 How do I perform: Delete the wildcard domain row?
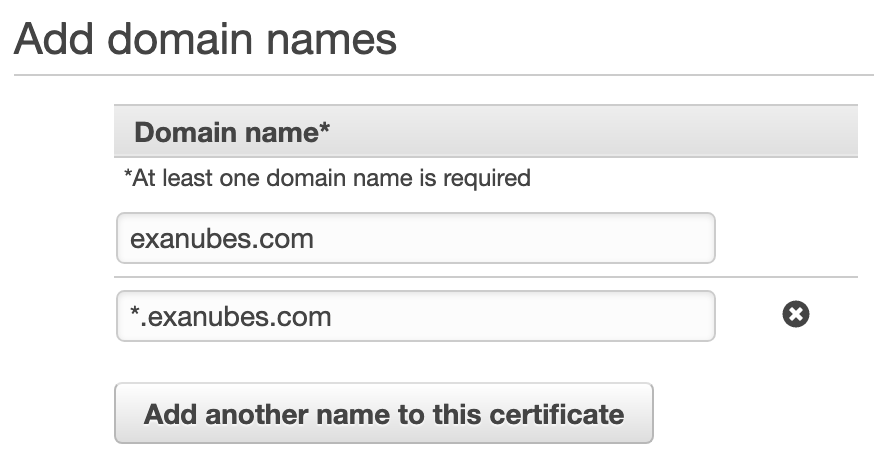click(795, 314)
